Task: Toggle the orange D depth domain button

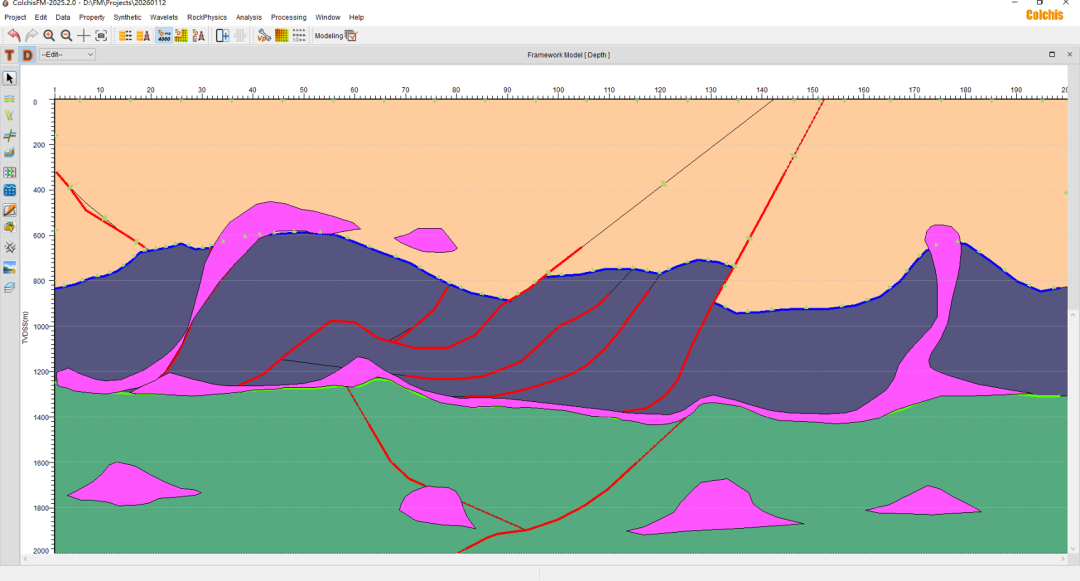Action: point(27,55)
